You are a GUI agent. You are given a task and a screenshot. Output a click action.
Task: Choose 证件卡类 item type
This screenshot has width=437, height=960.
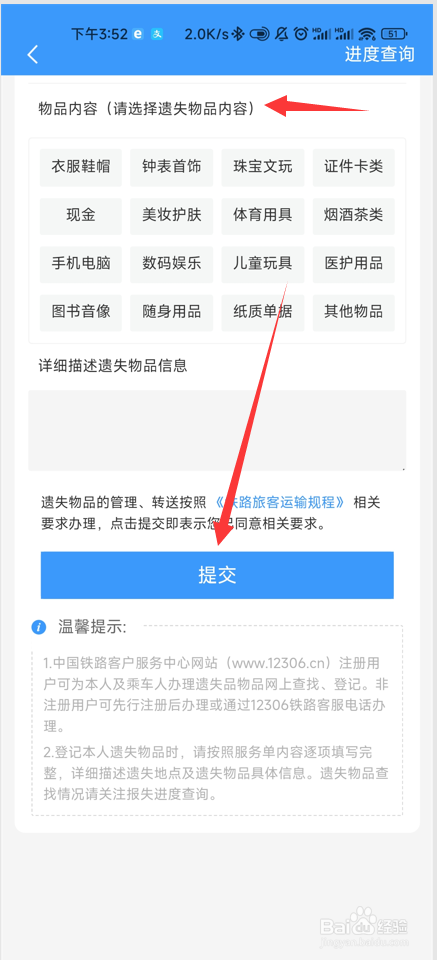click(354, 167)
